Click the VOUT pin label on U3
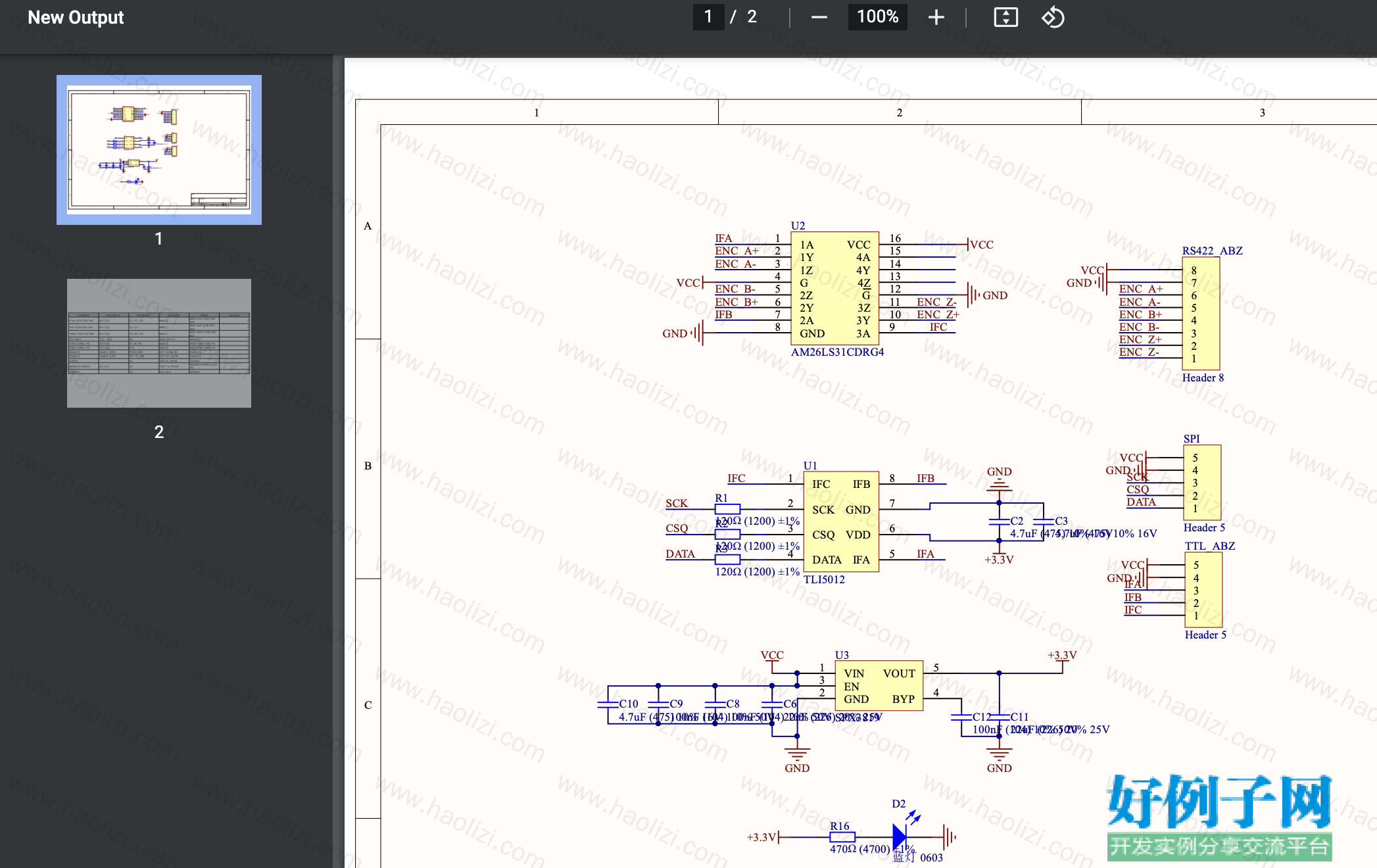Image resolution: width=1377 pixels, height=868 pixels. pyautogui.click(x=899, y=673)
